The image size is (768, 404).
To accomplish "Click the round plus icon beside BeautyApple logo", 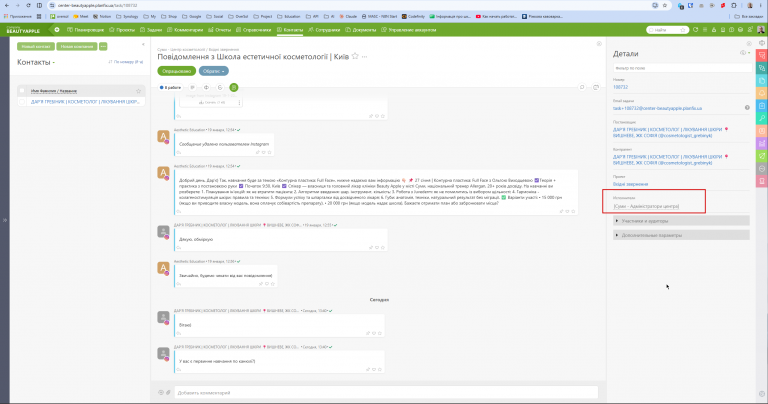I will pos(57,30).
